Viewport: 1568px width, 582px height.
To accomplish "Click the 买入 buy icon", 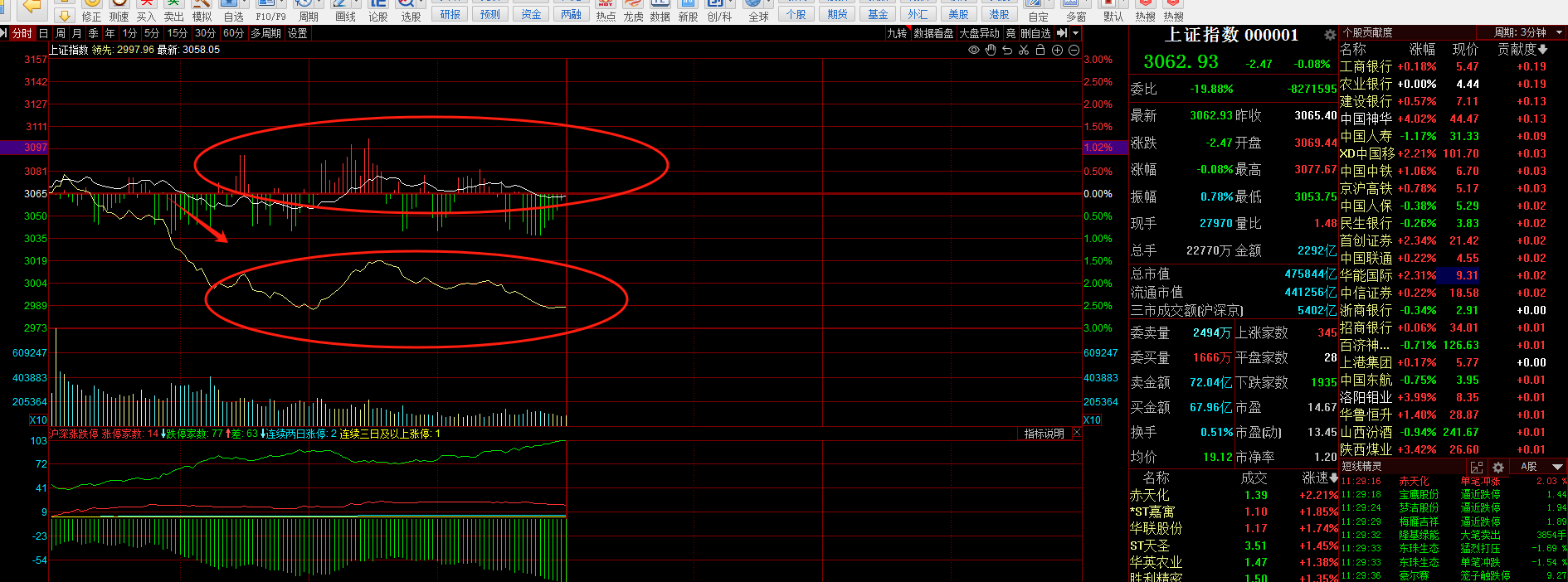I will tap(146, 11).
